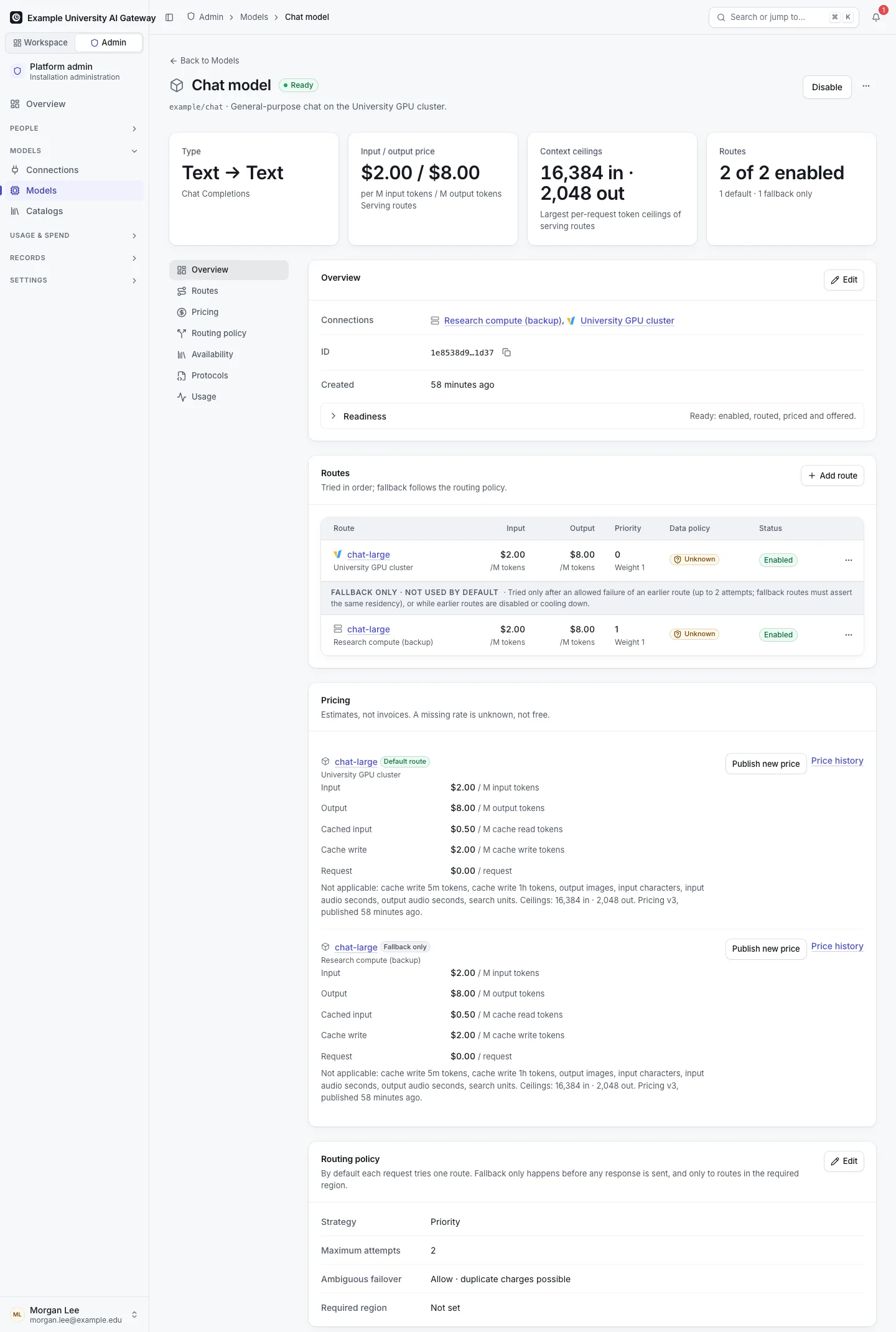Screen dimensions: 896x1332
Task: Open actions menu for Research compute backup route
Action: click(849, 635)
